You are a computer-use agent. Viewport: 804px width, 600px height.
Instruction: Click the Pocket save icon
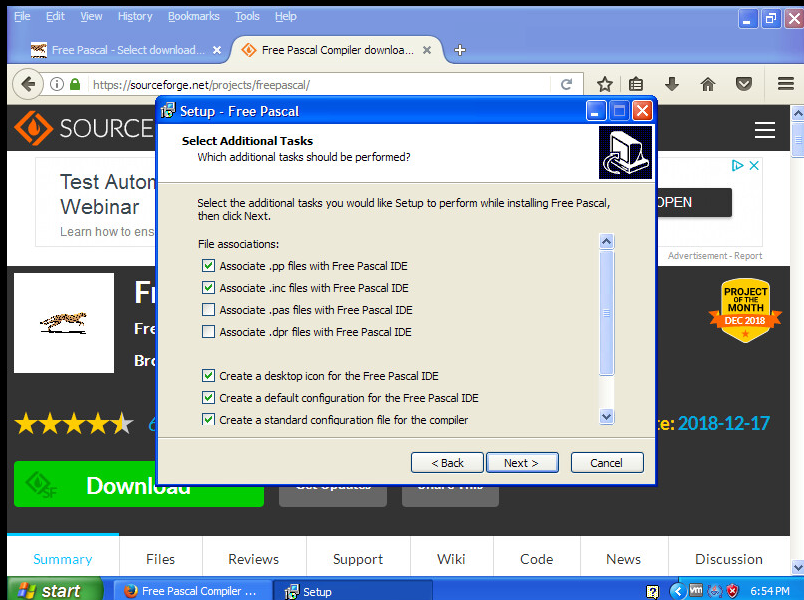pos(743,84)
